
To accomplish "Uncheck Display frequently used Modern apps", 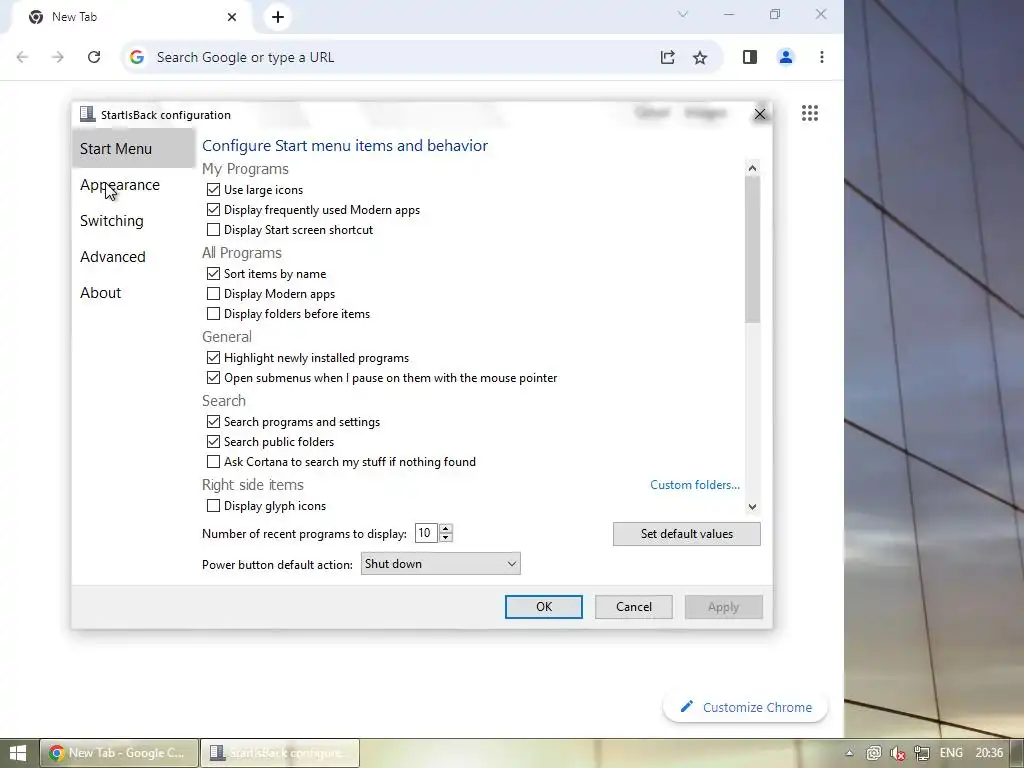I will click(214, 210).
